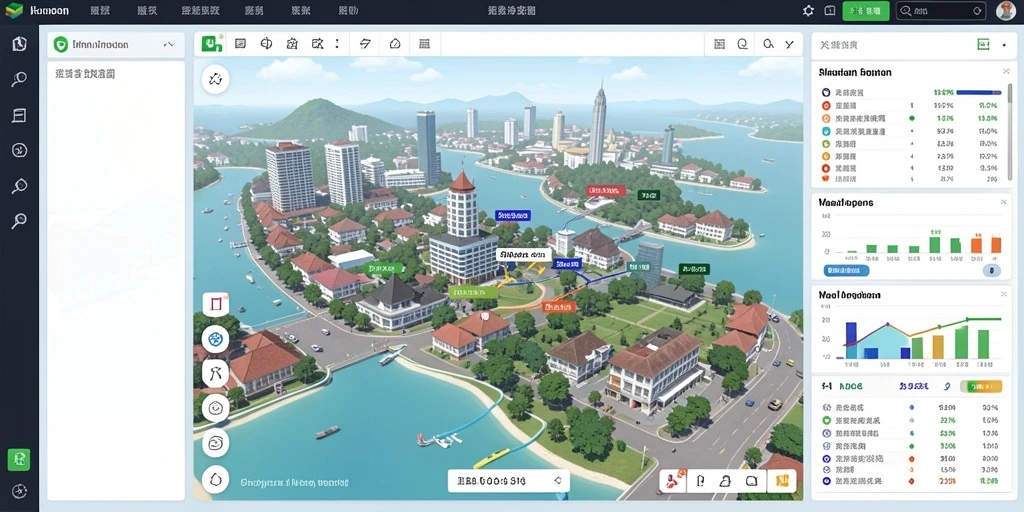Open the second top menu item
Screen dimensions: 1024x512
pyautogui.click(x=147, y=10)
